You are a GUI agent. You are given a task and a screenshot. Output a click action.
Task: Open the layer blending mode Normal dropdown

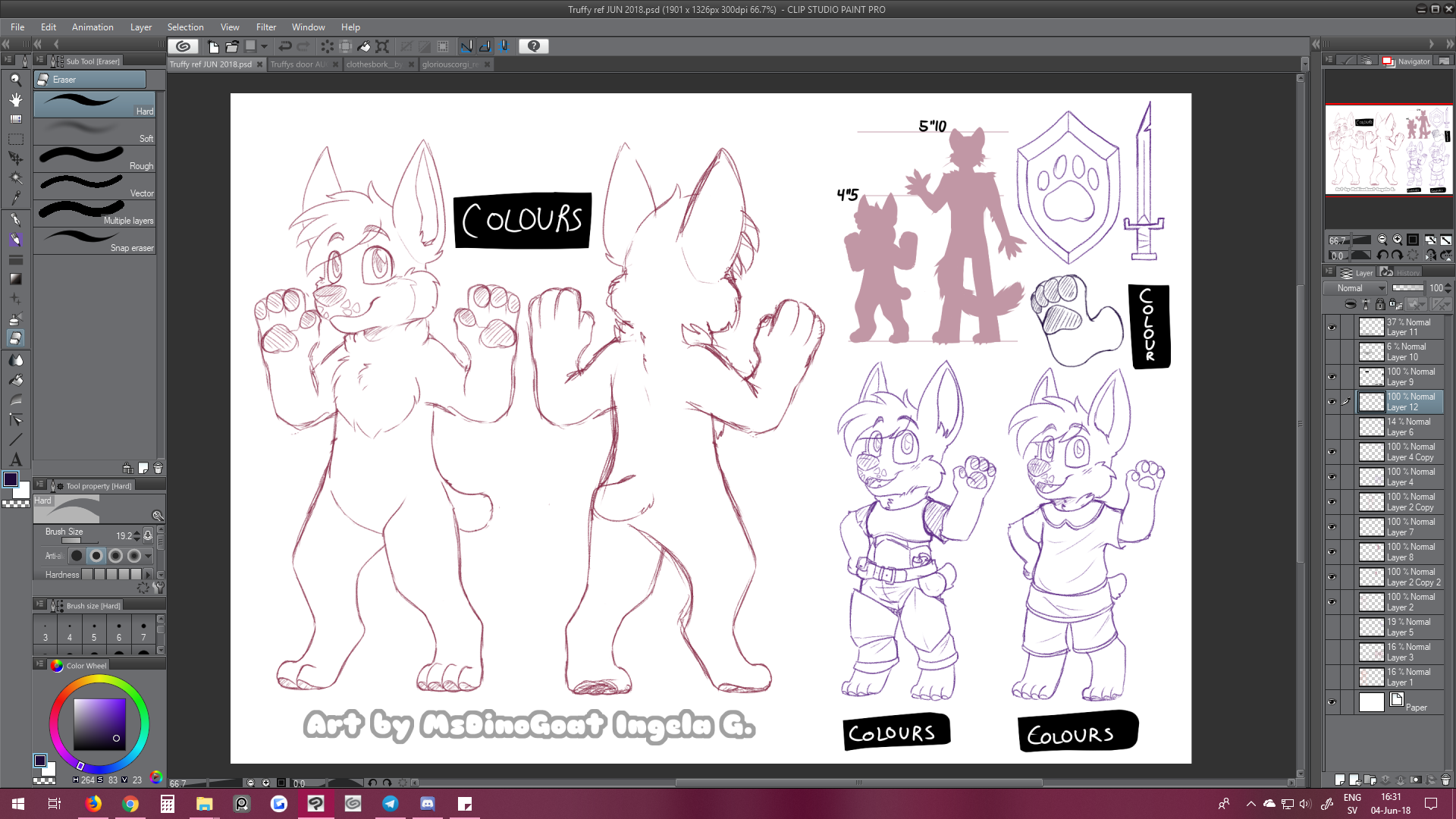pos(1355,288)
